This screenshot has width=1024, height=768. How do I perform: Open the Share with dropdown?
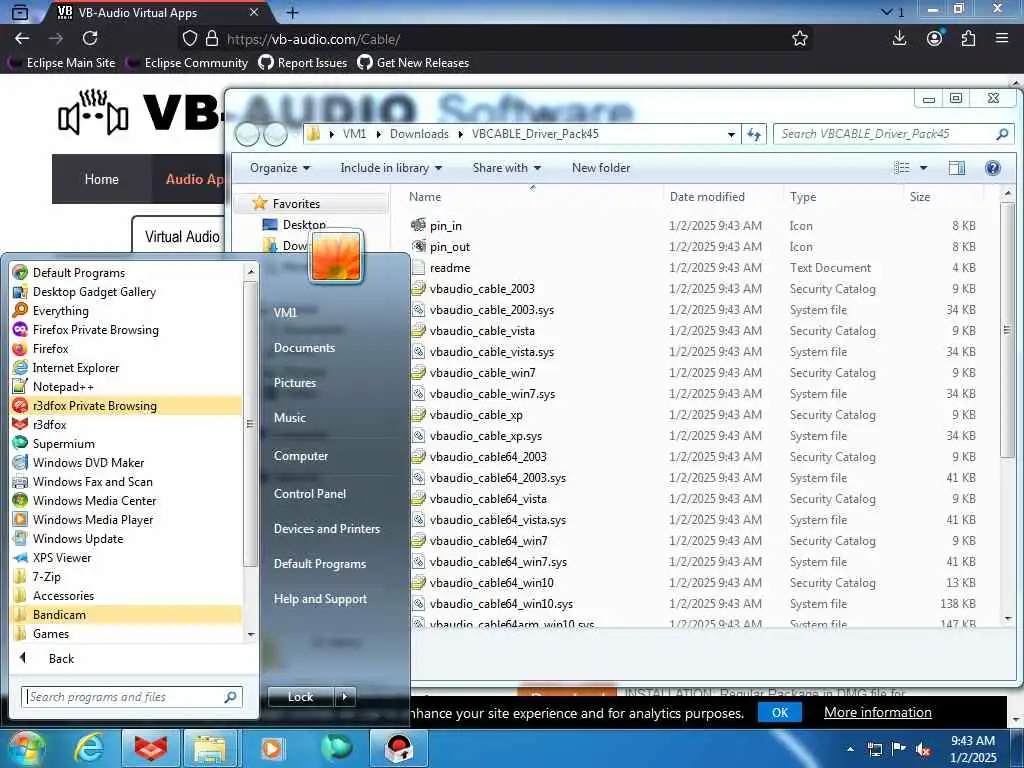(x=506, y=167)
